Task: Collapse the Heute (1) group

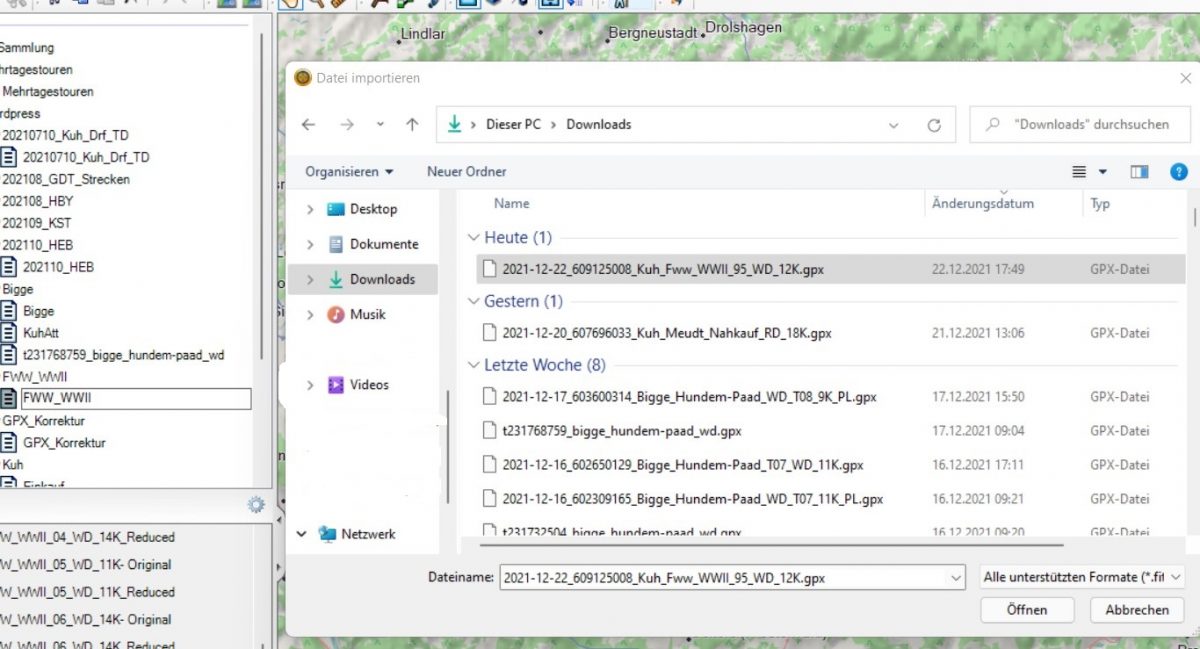Action: tap(473, 238)
